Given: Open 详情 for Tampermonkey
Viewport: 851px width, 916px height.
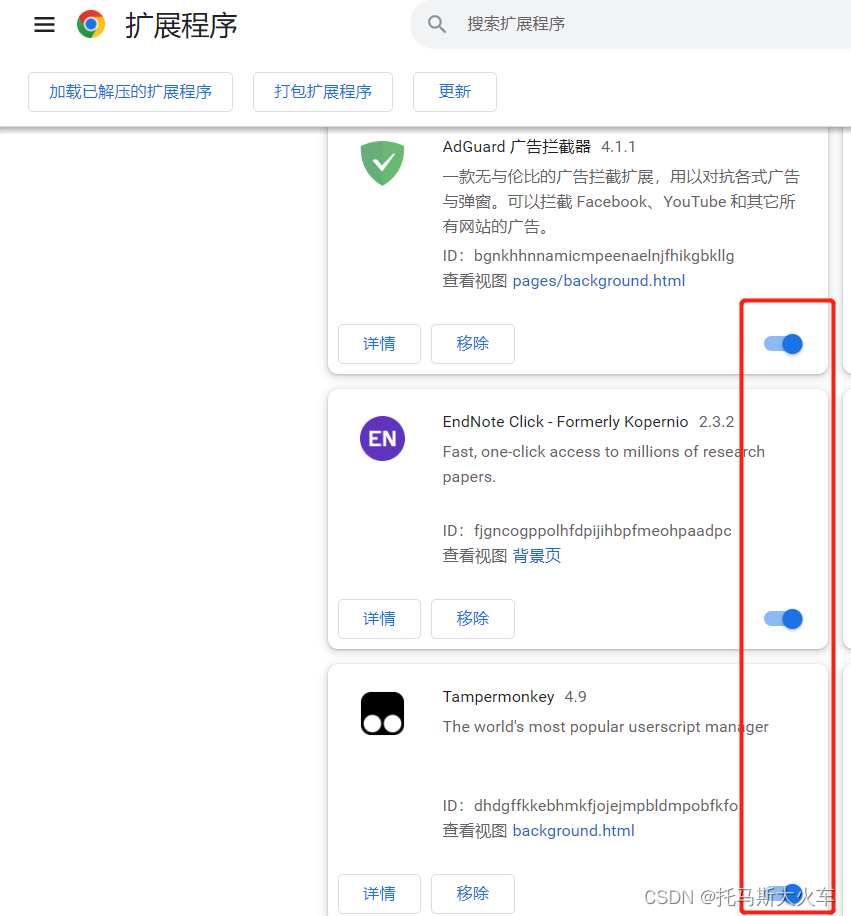Looking at the screenshot, I should (379, 894).
